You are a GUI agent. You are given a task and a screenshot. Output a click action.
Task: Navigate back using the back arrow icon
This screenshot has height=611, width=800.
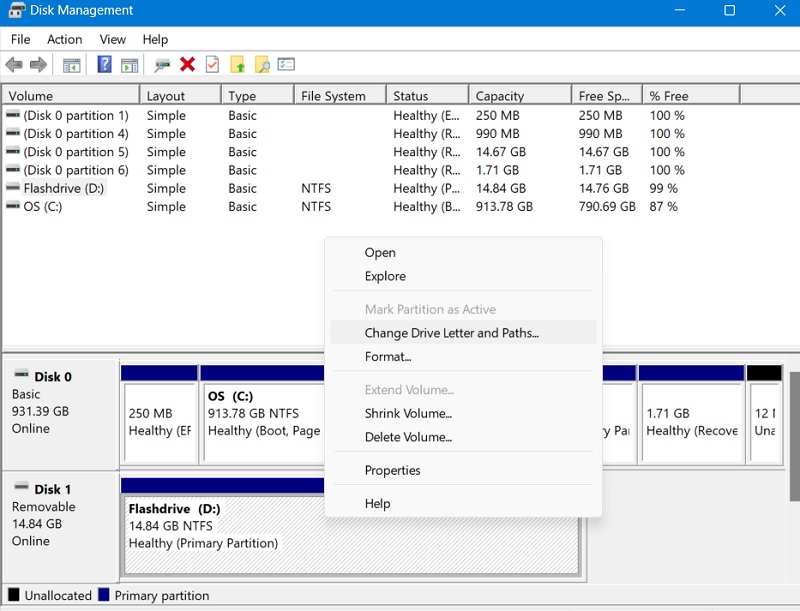click(14, 64)
